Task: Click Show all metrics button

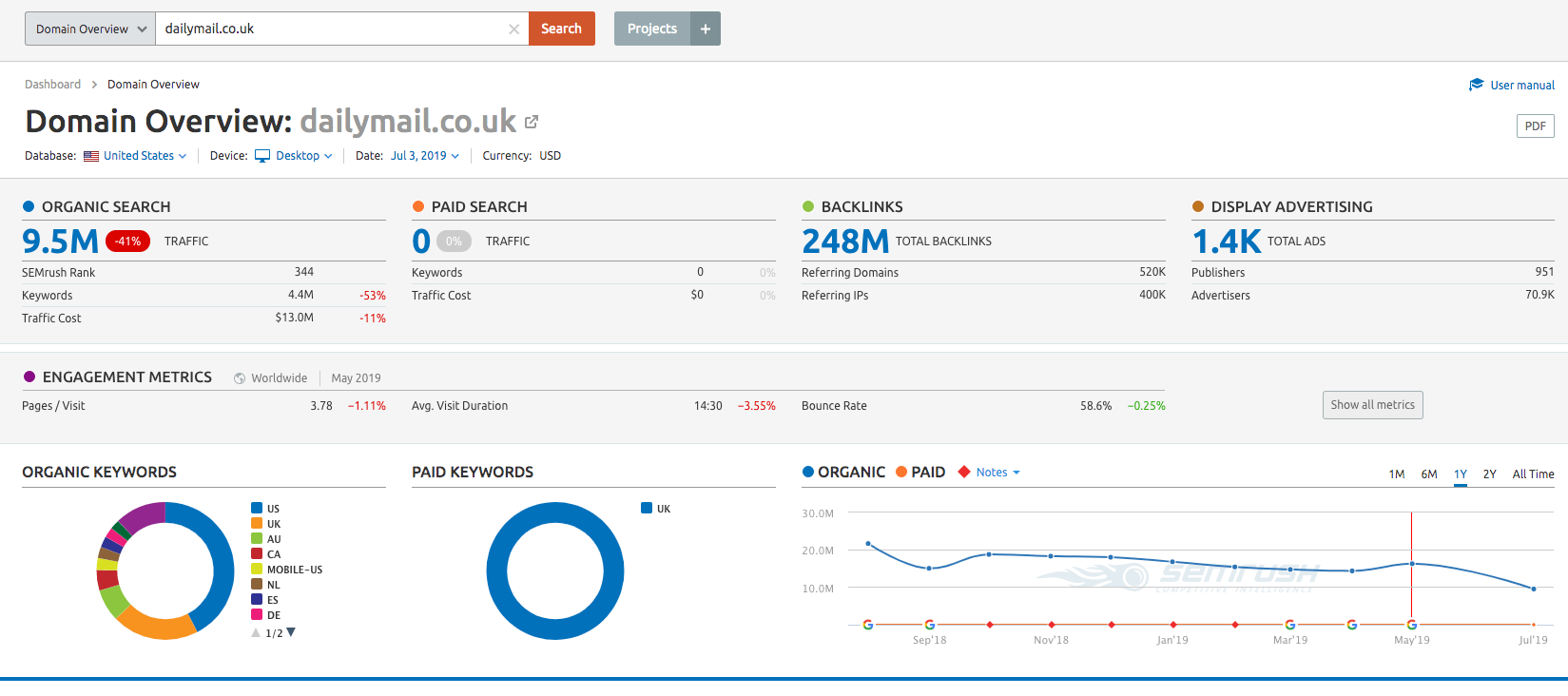Action: tap(1373, 405)
